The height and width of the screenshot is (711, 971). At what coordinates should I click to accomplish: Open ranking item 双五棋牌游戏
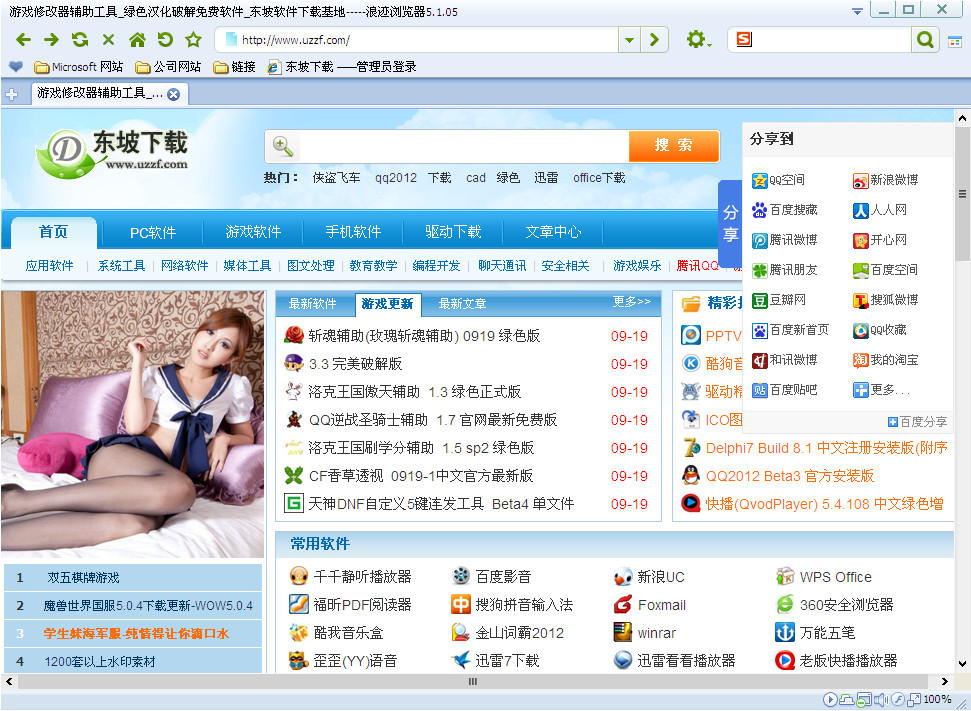tap(84, 578)
